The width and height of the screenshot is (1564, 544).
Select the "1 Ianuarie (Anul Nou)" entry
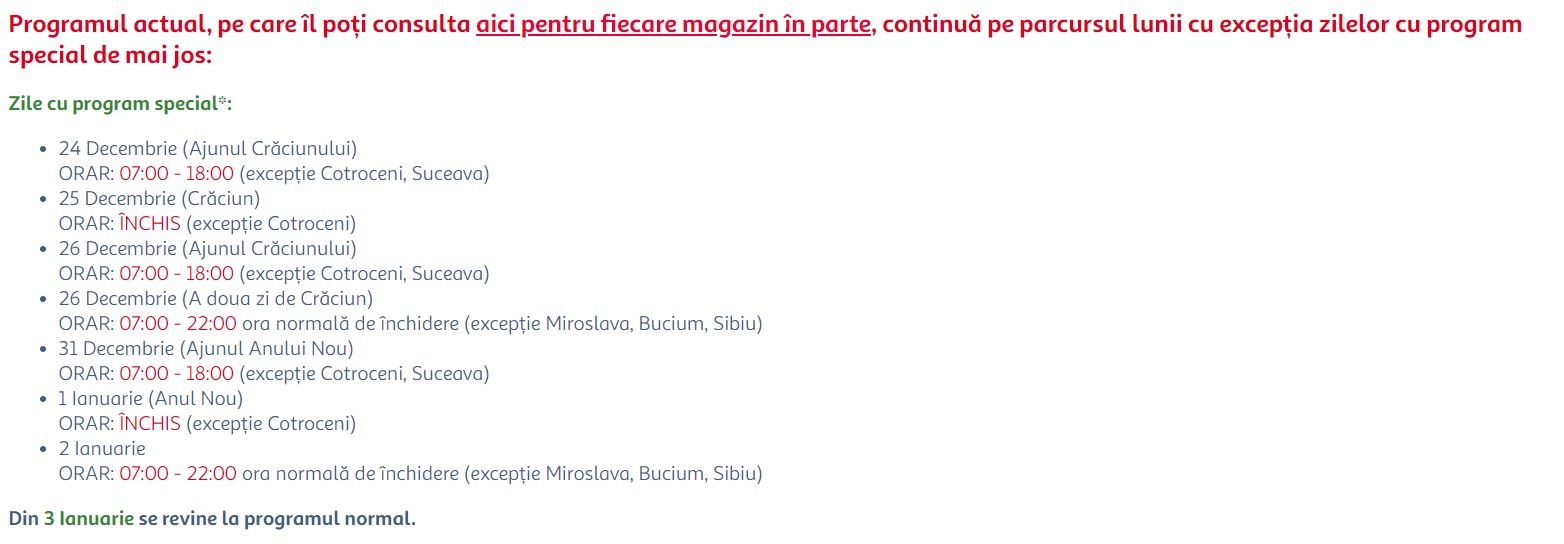click(151, 399)
